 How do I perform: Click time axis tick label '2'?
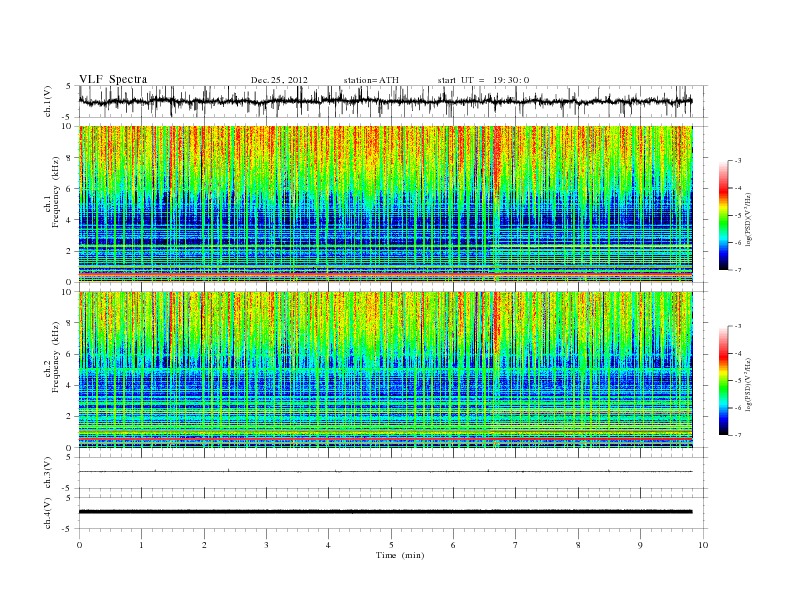(x=204, y=545)
